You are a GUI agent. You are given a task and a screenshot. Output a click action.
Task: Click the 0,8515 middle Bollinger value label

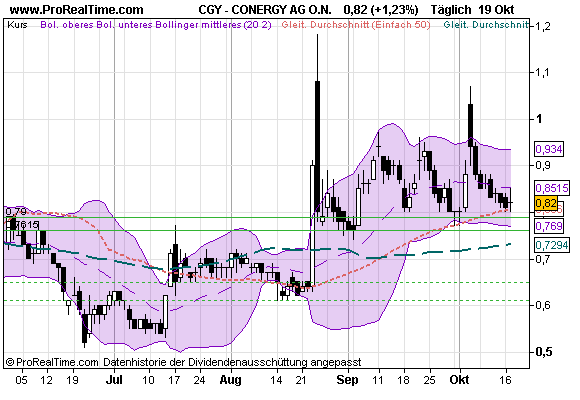click(x=552, y=188)
